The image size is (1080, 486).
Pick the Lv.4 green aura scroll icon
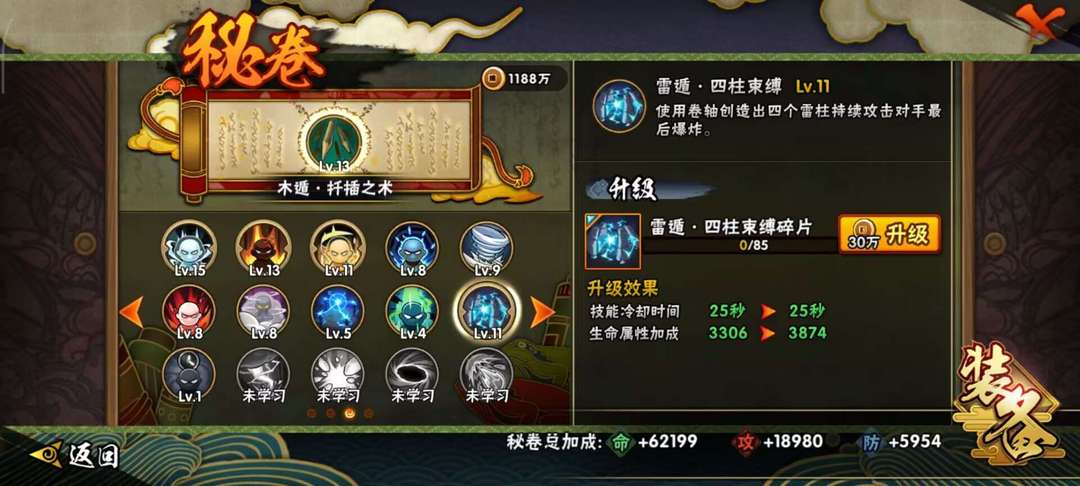click(x=412, y=312)
